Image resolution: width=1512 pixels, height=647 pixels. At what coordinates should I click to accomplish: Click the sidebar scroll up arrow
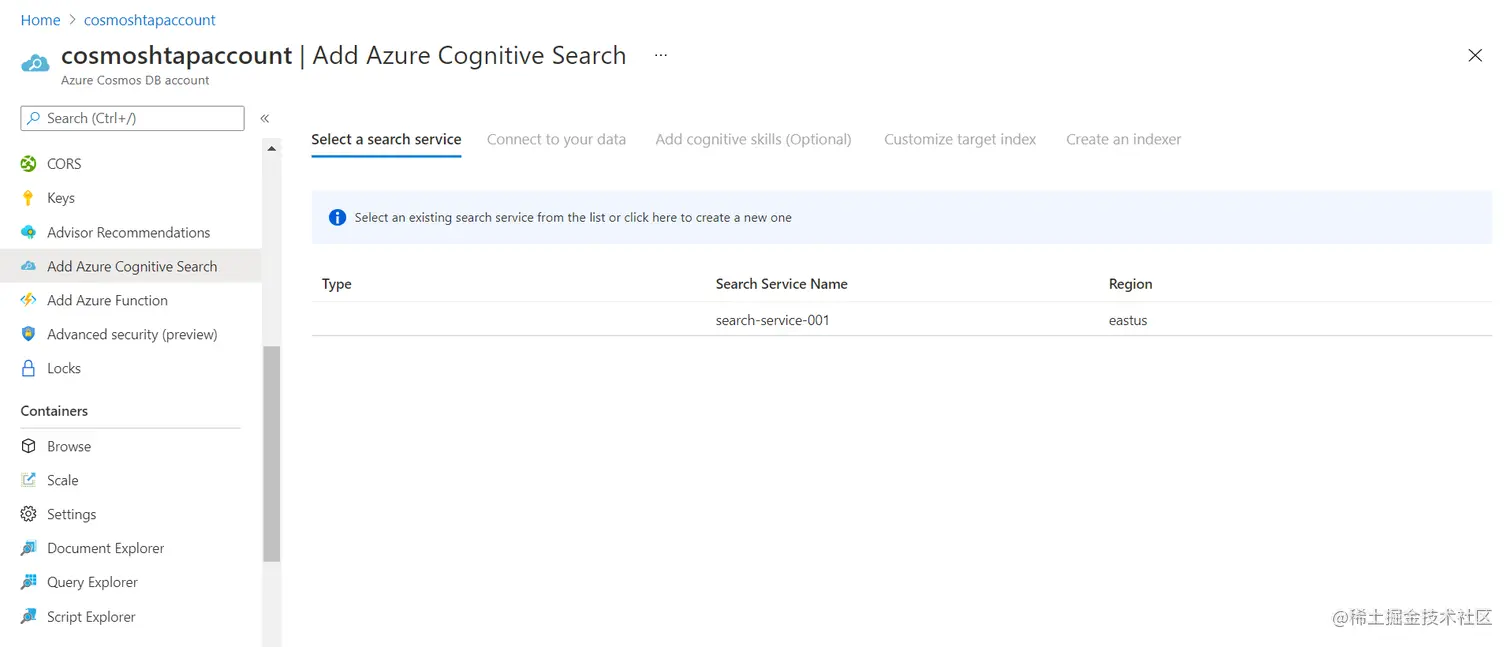pos(271,148)
